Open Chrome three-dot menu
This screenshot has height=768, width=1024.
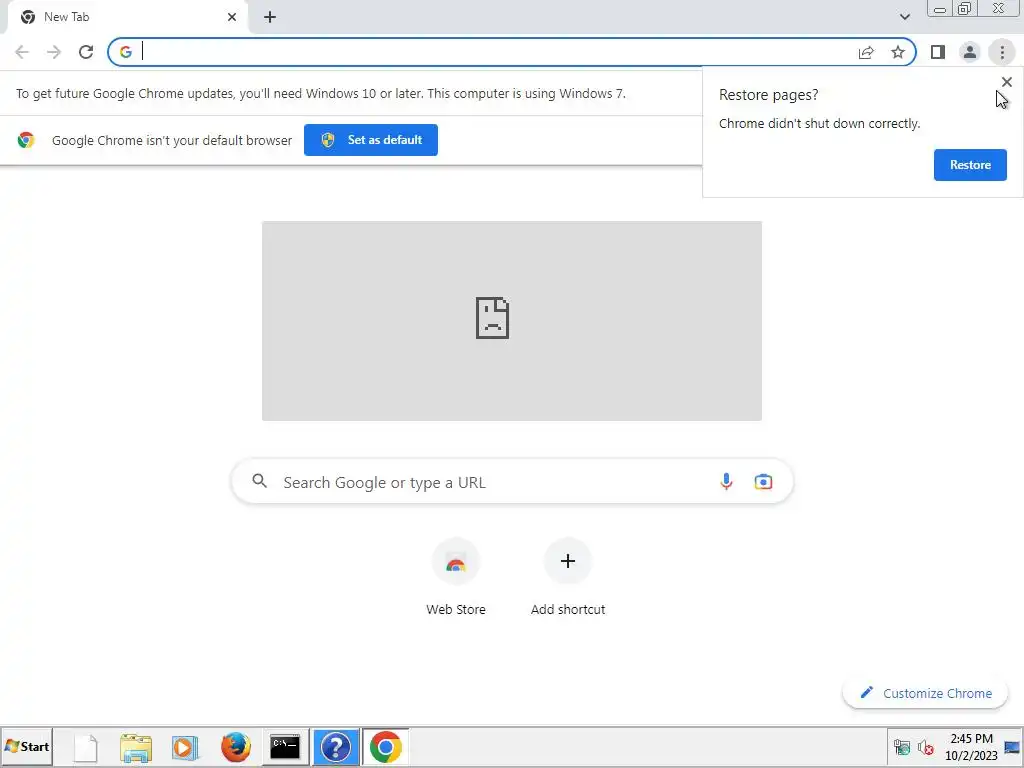[1002, 52]
